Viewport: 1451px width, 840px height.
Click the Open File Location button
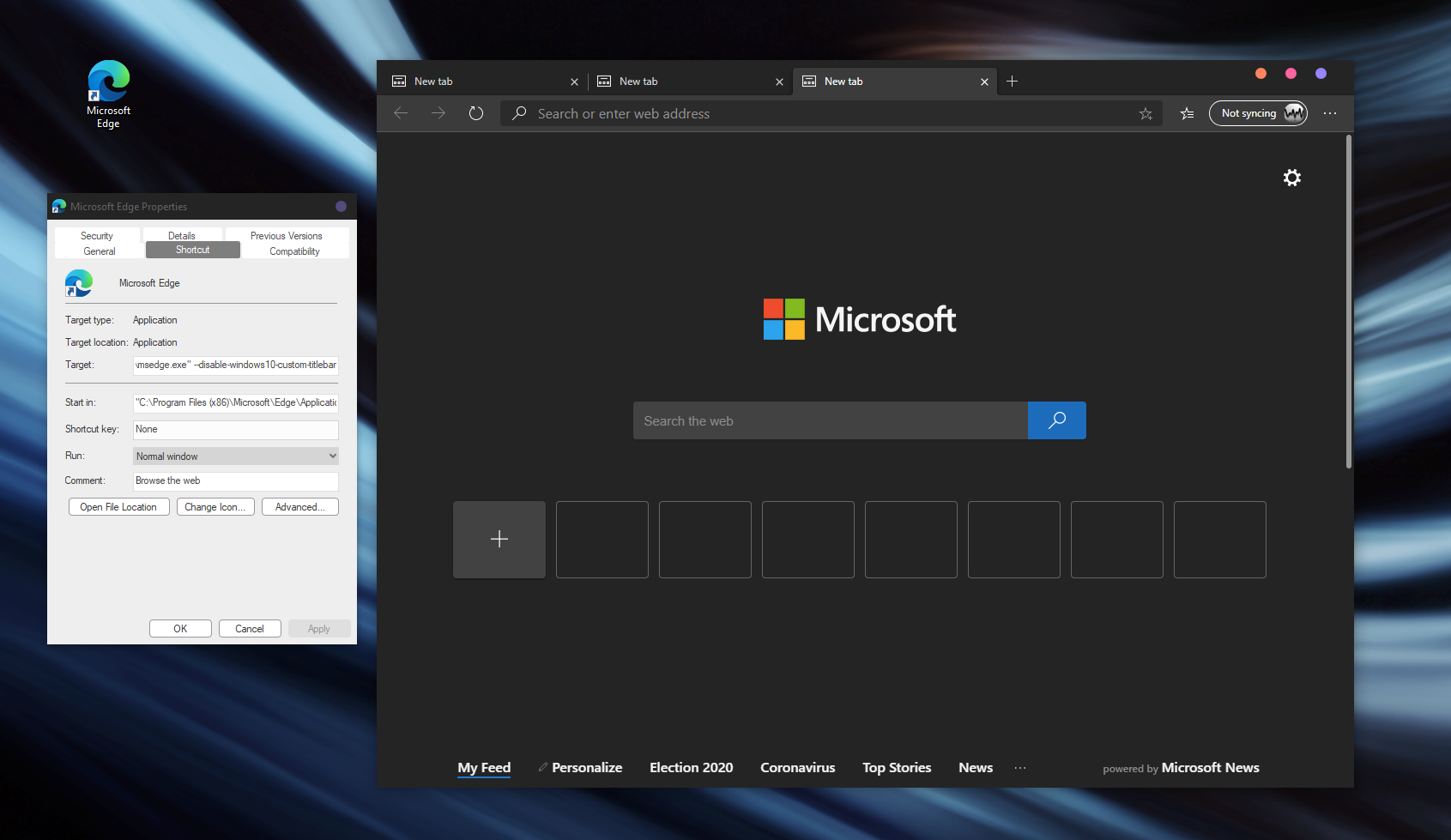click(118, 507)
